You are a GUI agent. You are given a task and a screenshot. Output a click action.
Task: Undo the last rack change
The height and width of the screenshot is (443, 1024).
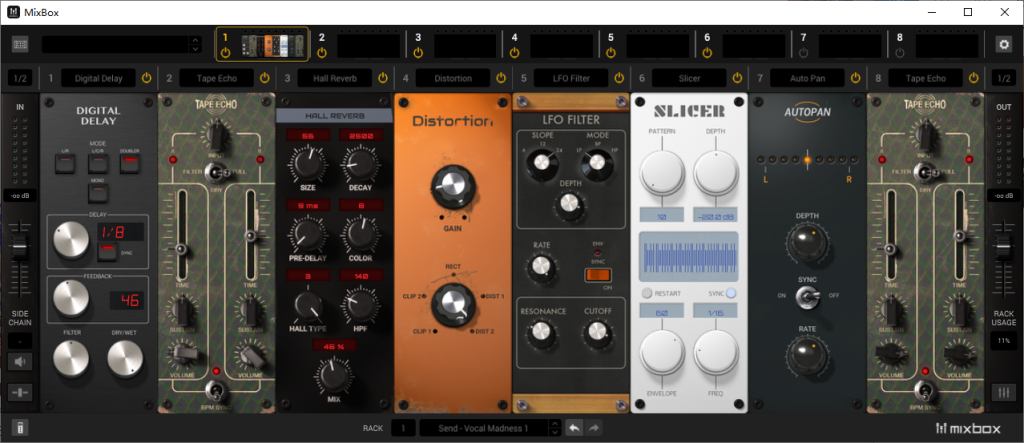pyautogui.click(x=574, y=428)
